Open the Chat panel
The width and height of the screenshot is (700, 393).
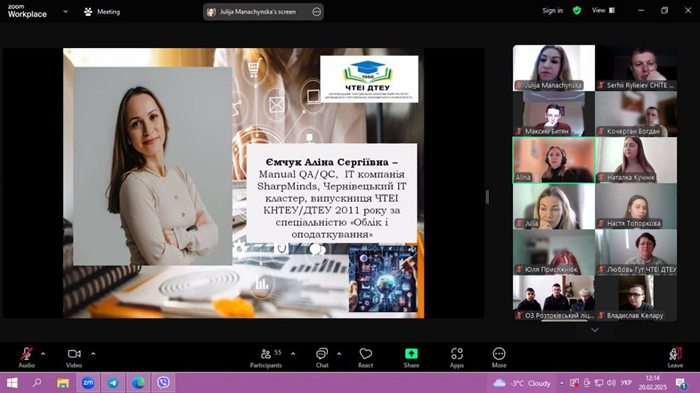click(x=322, y=358)
